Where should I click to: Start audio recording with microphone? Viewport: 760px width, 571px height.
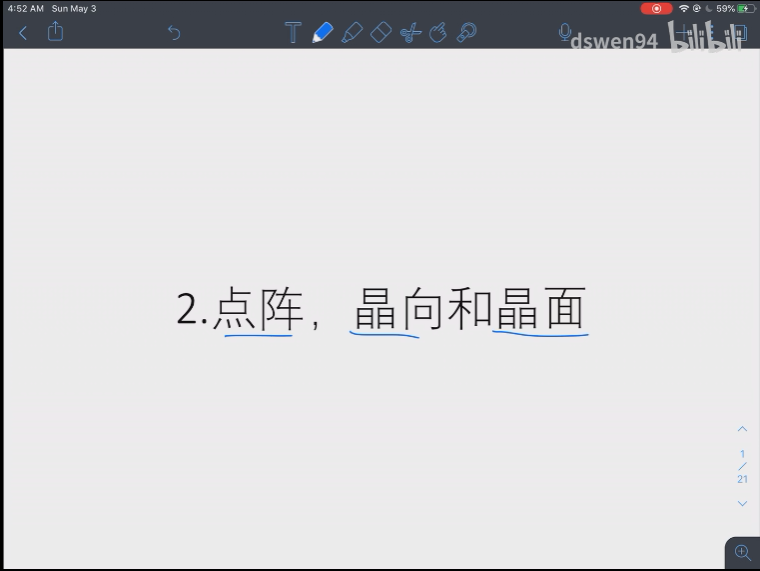pos(564,32)
